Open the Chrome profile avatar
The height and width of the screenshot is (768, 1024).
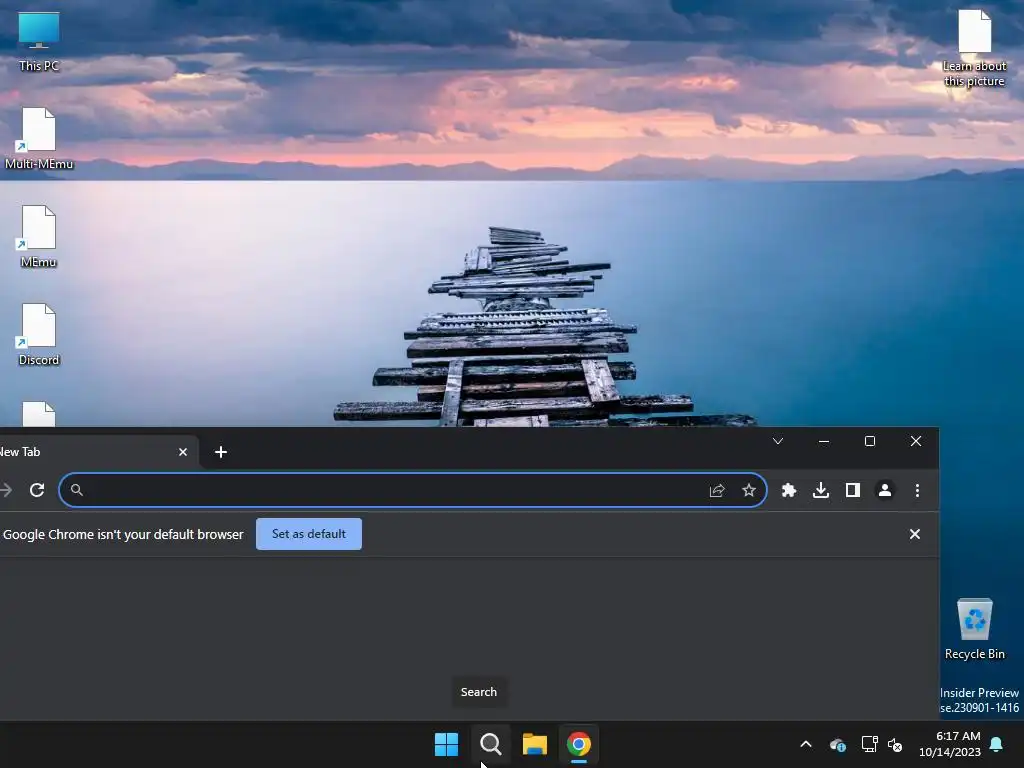pos(885,490)
